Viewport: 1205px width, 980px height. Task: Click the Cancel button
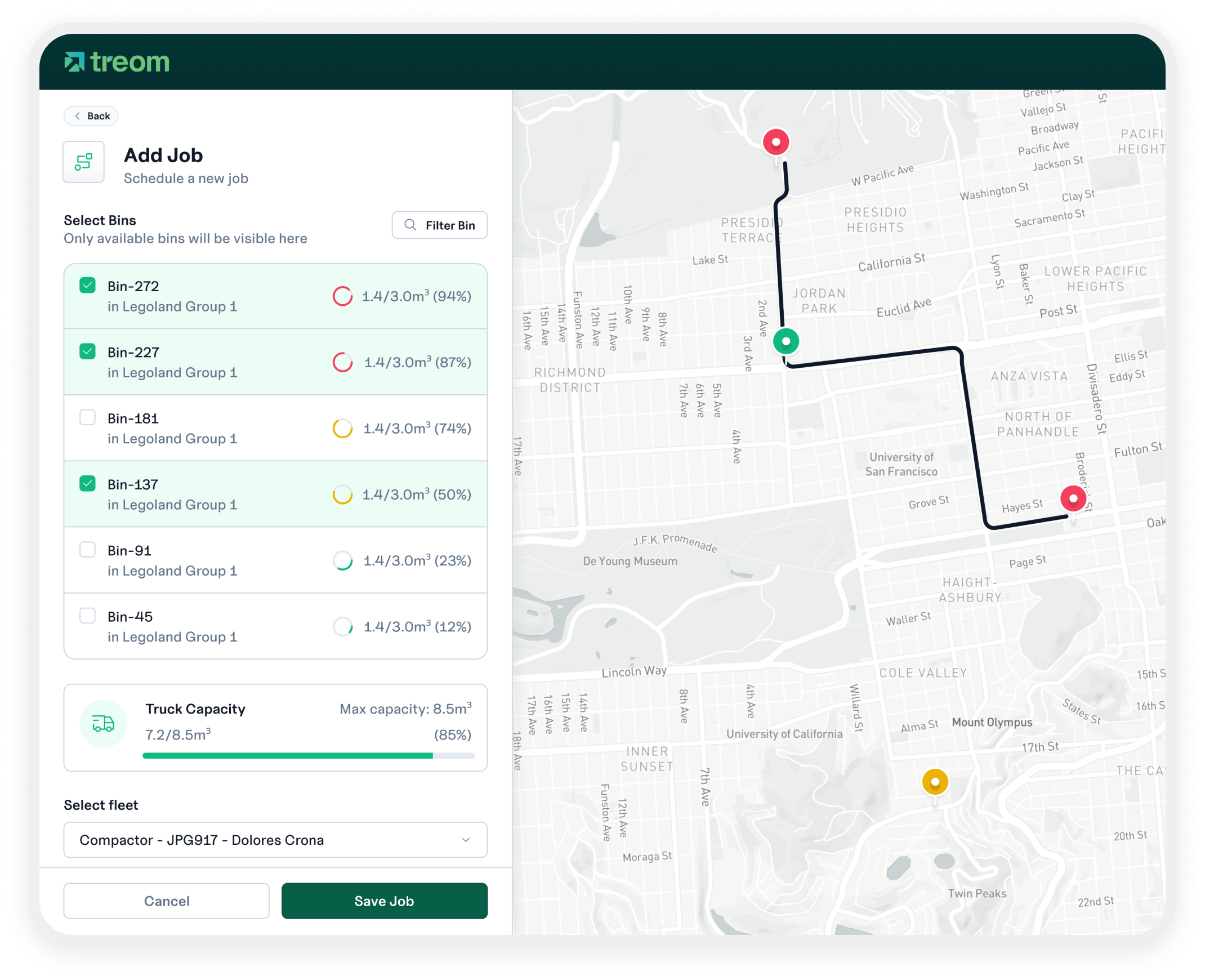(x=167, y=901)
